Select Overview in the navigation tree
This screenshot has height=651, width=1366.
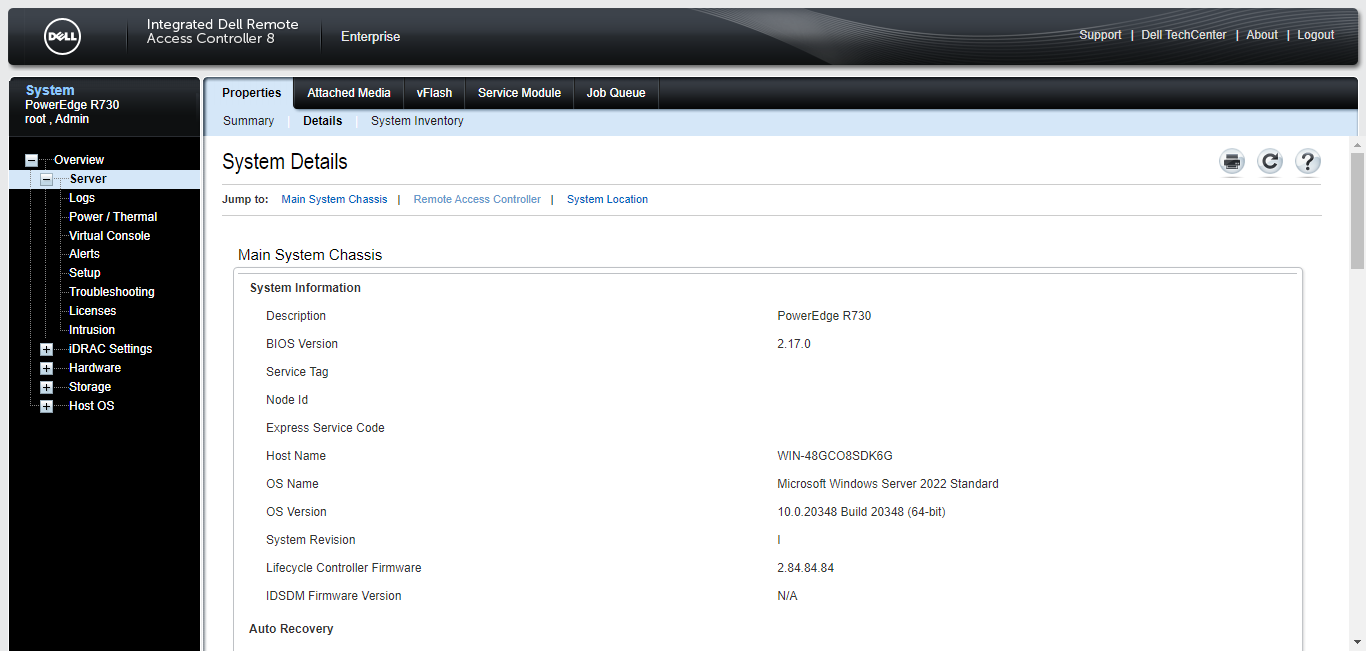tap(79, 160)
